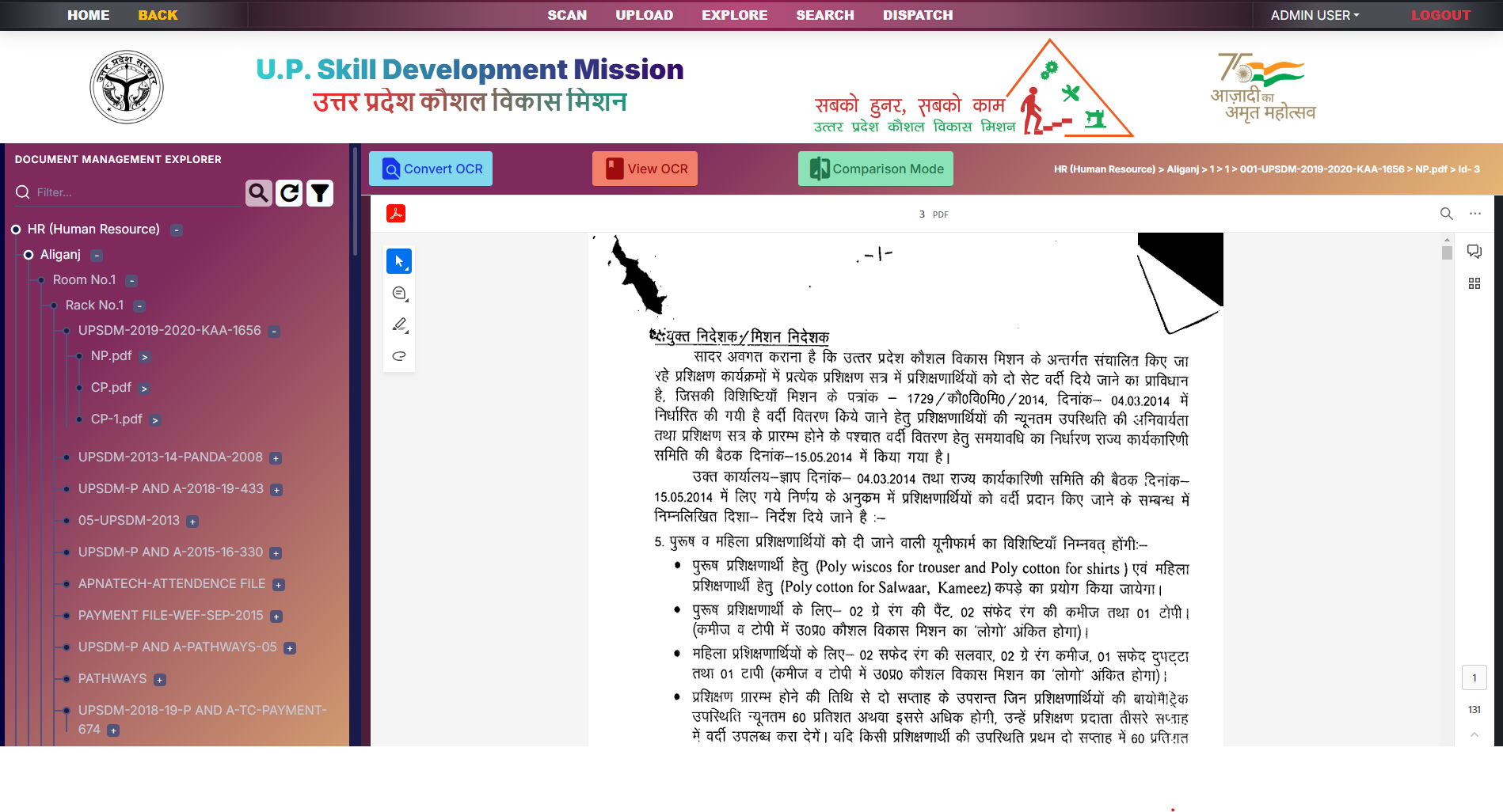1503x812 pixels.
Task: Open the DISPATCH menu item
Action: tap(918, 15)
